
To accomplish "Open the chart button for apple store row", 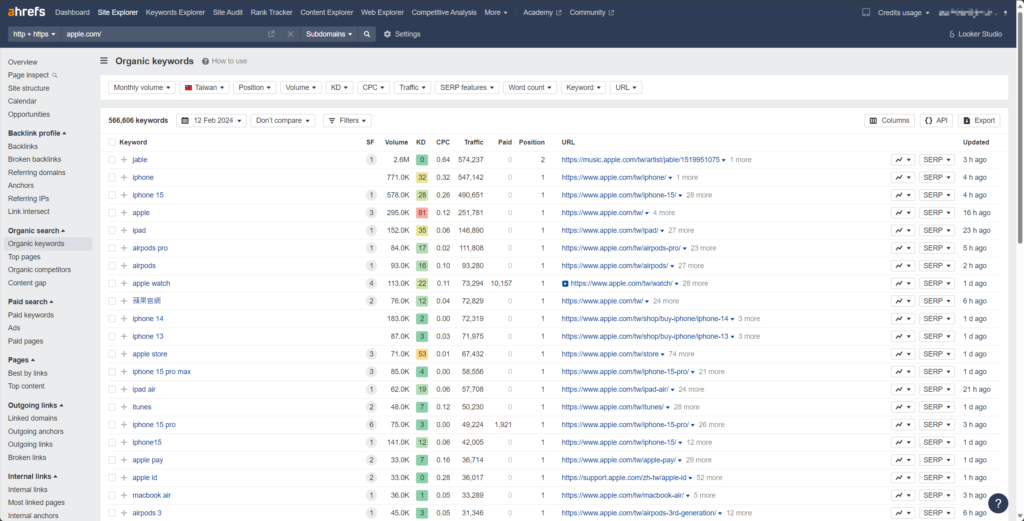I will click(x=903, y=354).
